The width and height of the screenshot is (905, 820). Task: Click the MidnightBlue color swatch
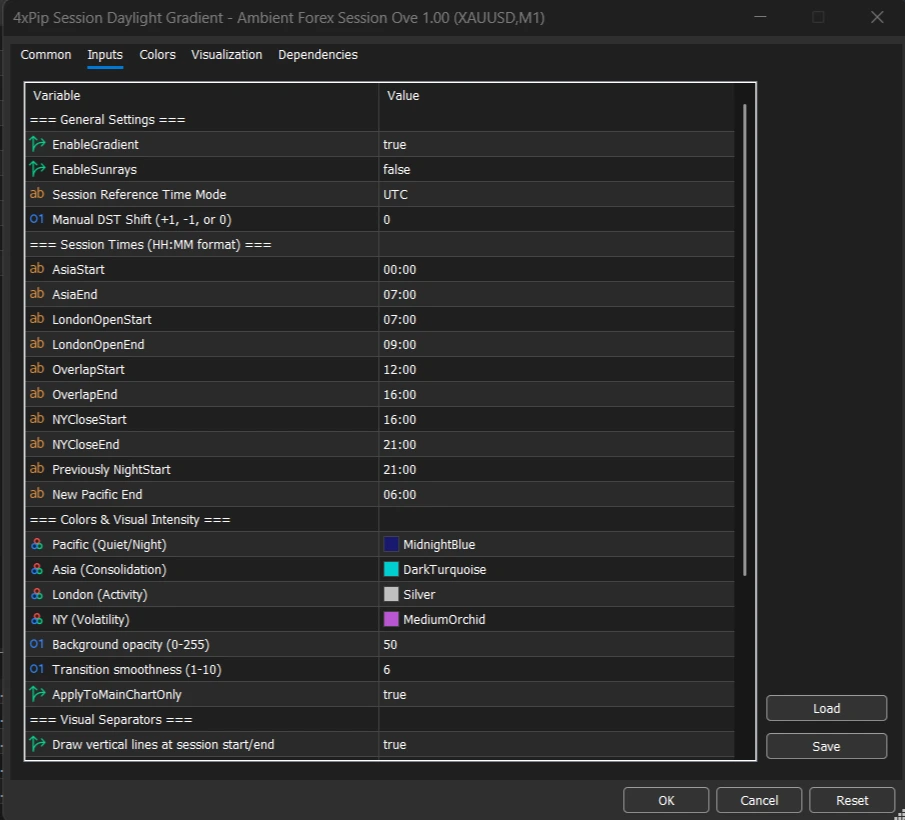pyautogui.click(x=391, y=544)
